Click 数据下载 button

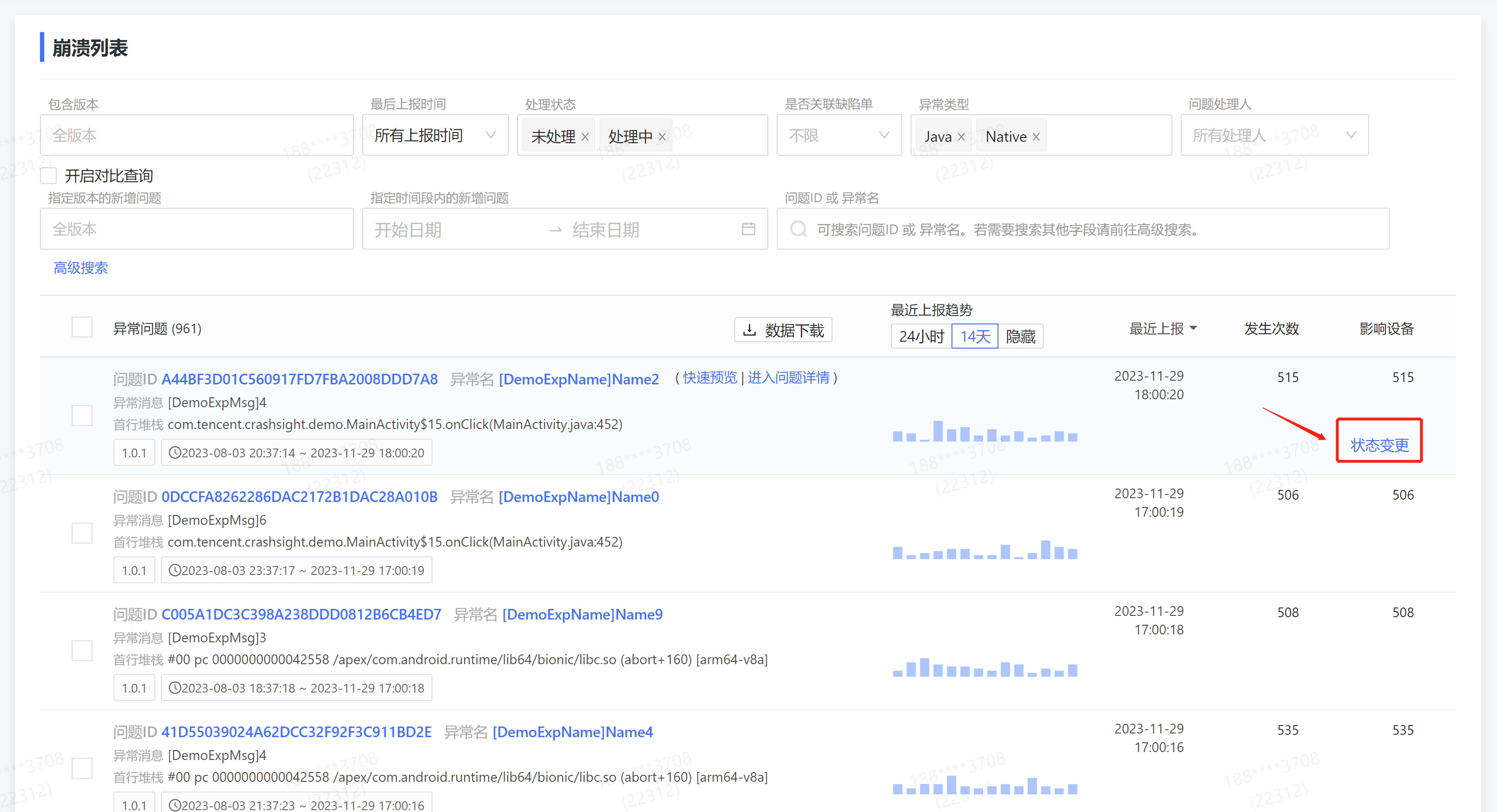pyautogui.click(x=783, y=330)
